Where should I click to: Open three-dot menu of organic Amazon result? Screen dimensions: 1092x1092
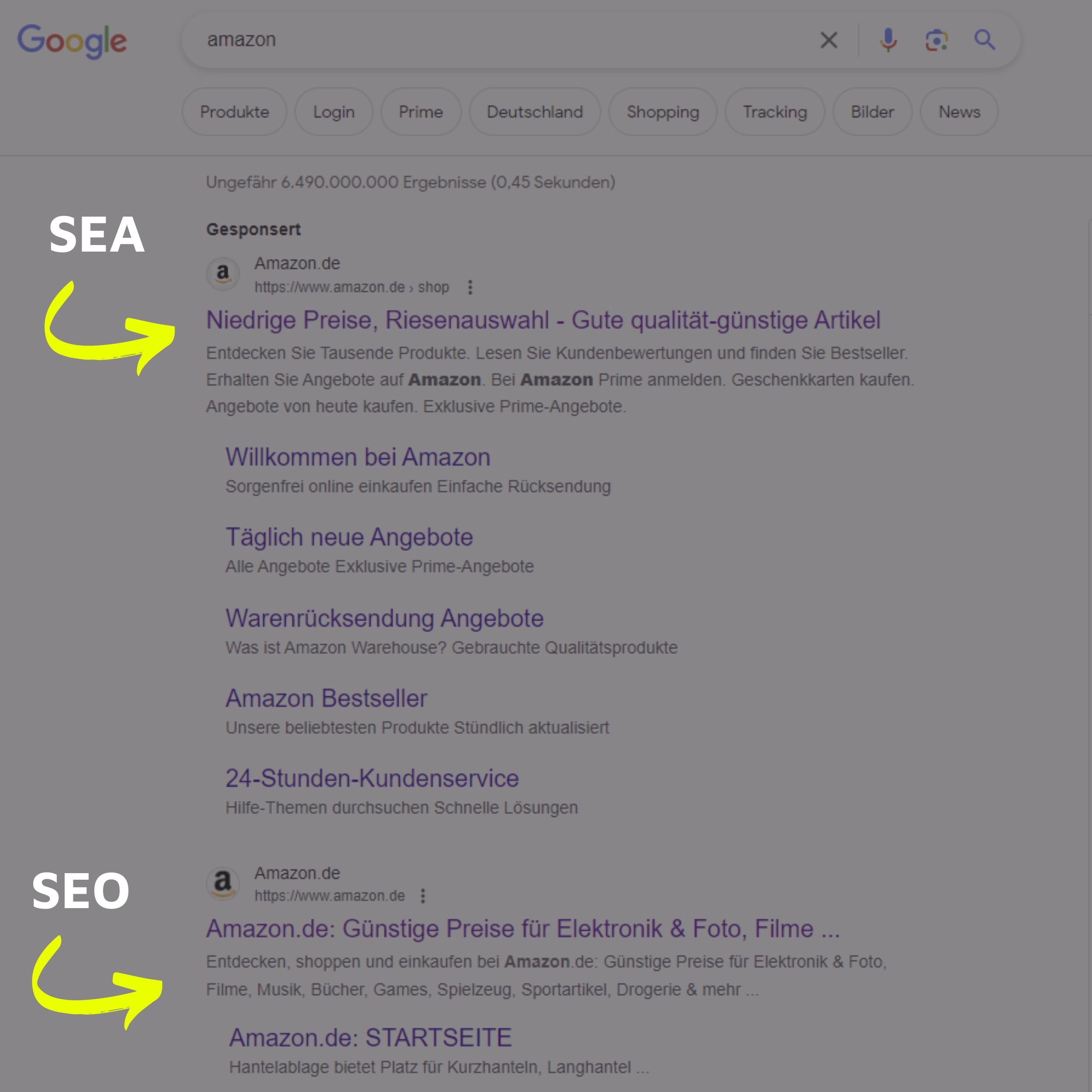(423, 896)
